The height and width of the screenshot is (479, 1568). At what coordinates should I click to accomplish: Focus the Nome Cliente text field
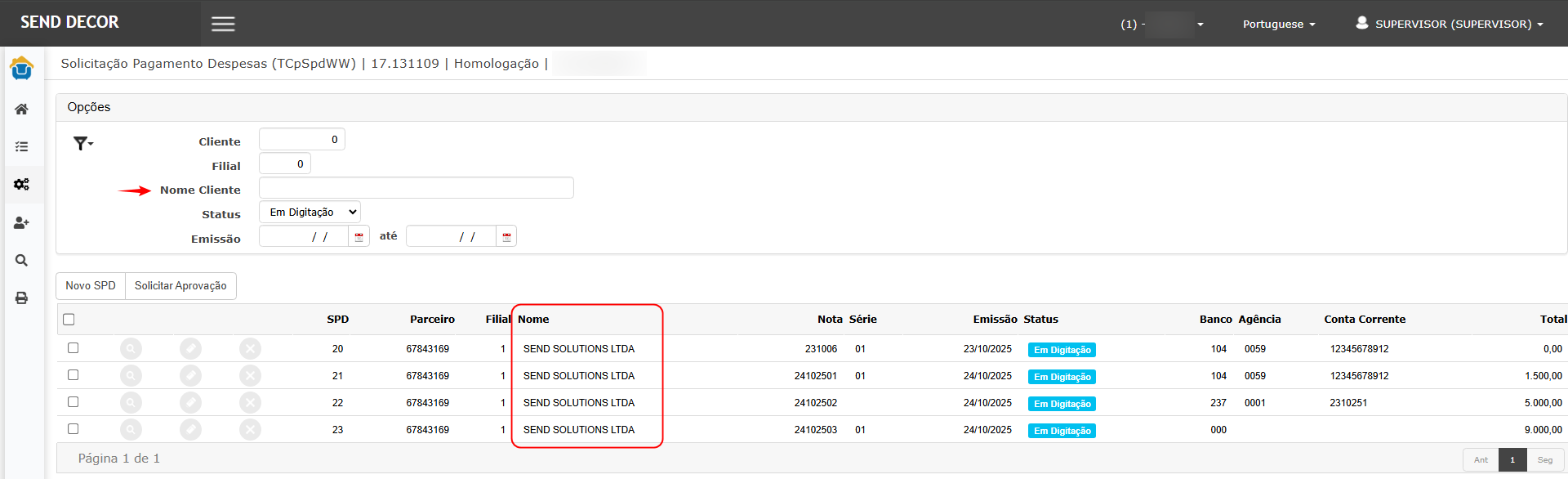point(416,189)
